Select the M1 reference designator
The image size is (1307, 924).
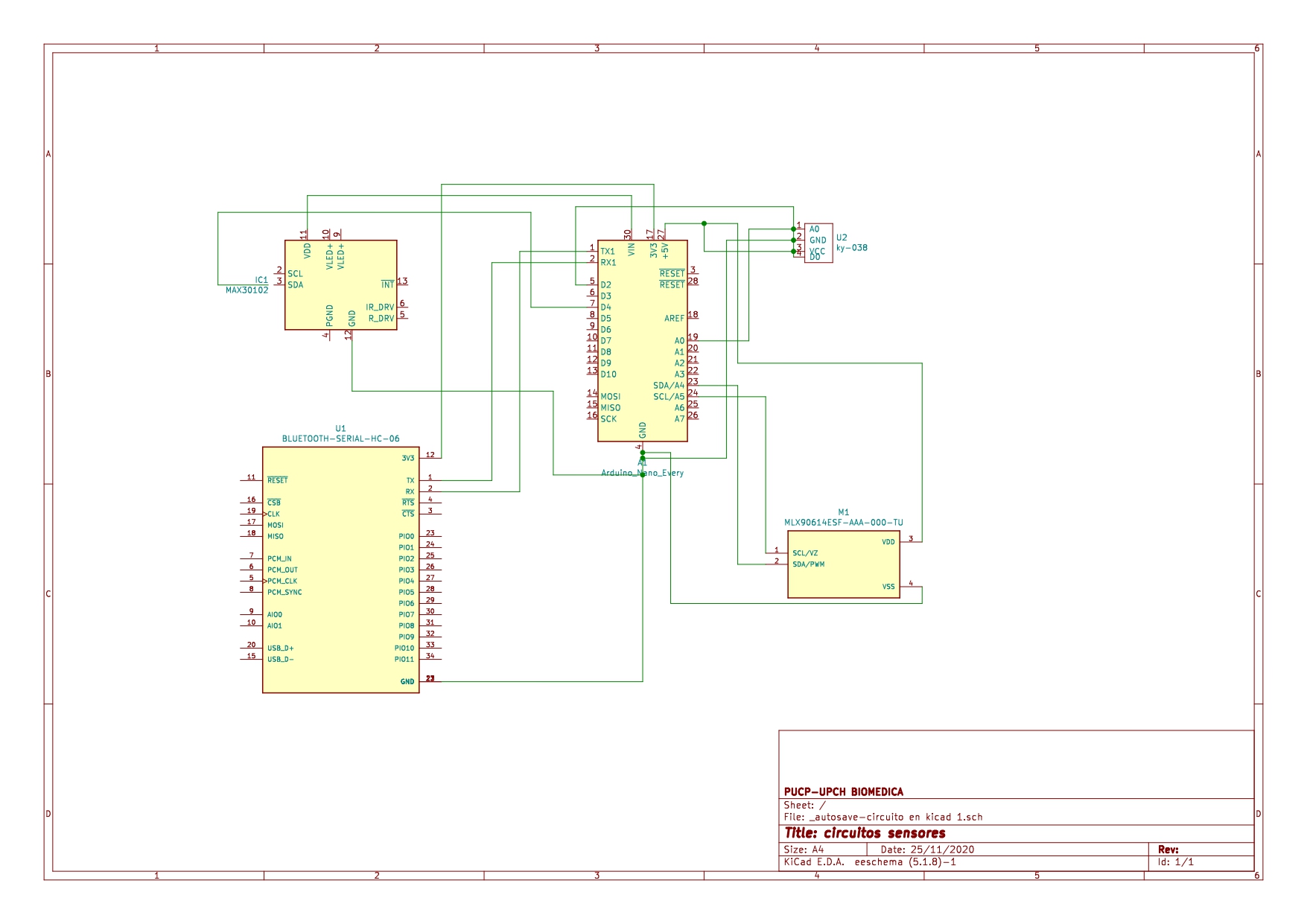[x=843, y=512]
